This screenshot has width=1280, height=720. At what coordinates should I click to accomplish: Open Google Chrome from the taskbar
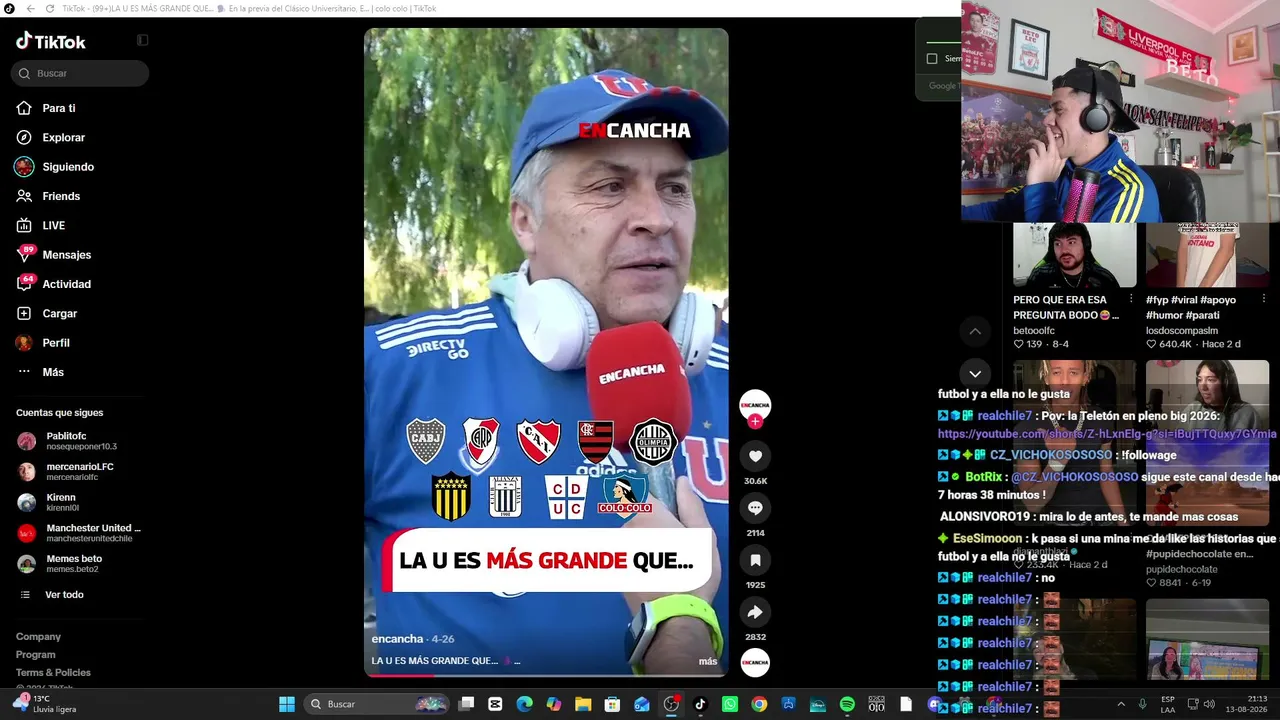(x=759, y=704)
